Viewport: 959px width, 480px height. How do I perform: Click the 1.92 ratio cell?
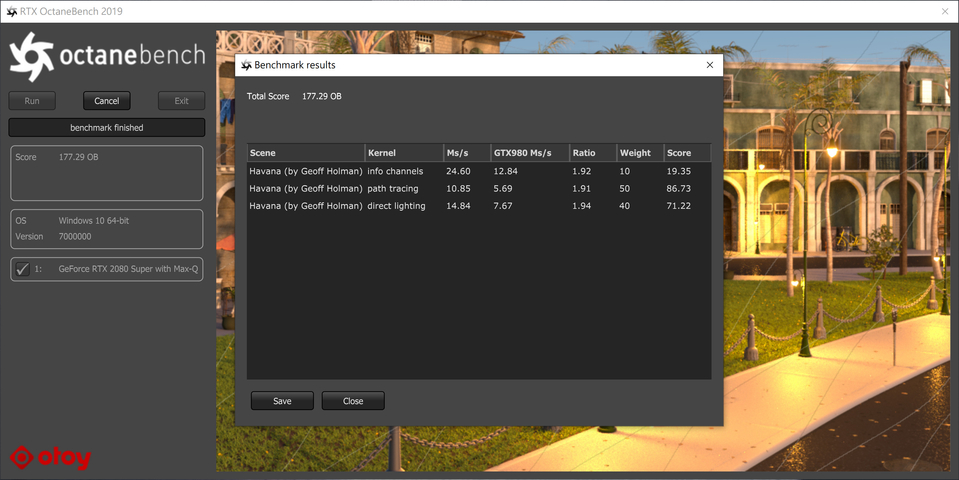pos(582,171)
